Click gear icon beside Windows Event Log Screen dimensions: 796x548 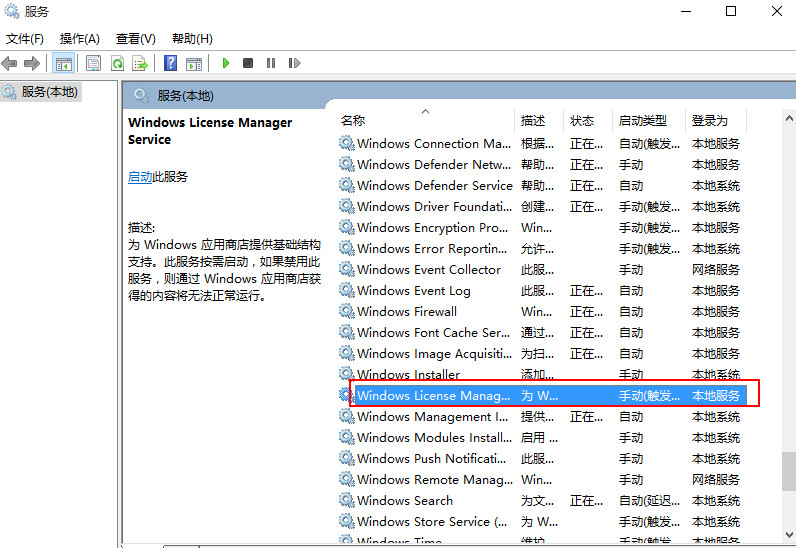[347, 290]
